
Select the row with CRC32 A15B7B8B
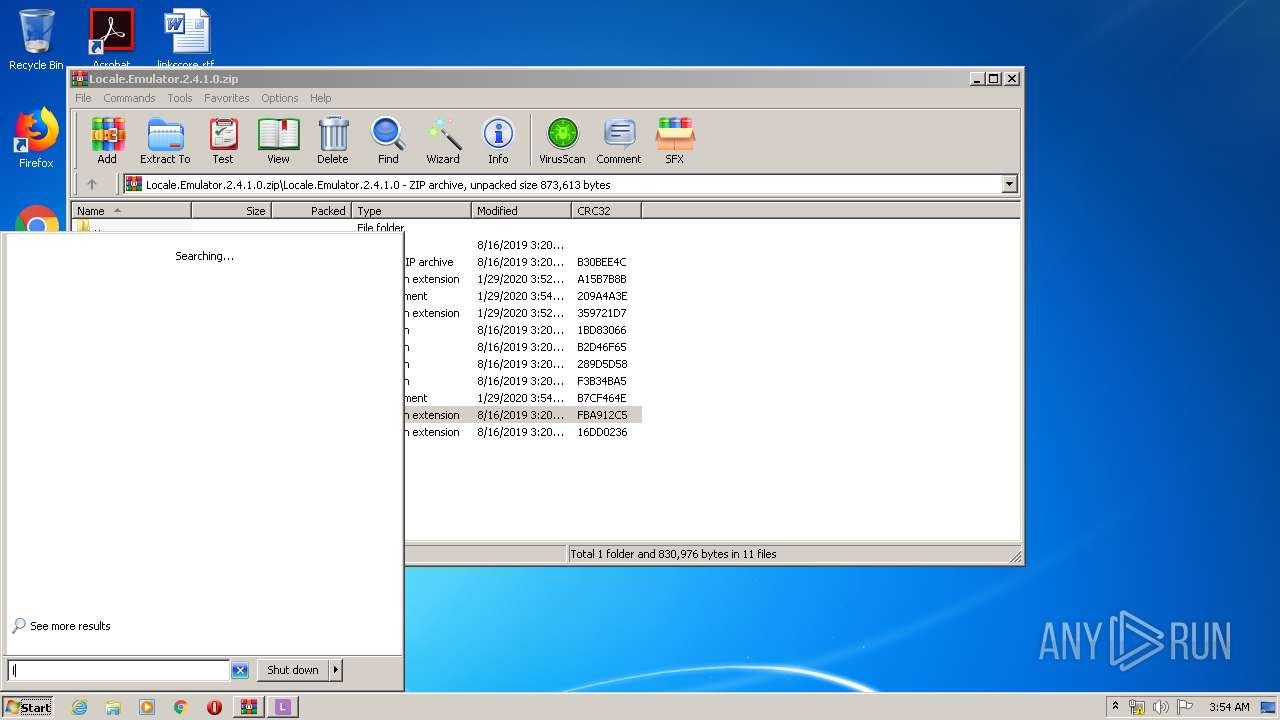point(523,279)
